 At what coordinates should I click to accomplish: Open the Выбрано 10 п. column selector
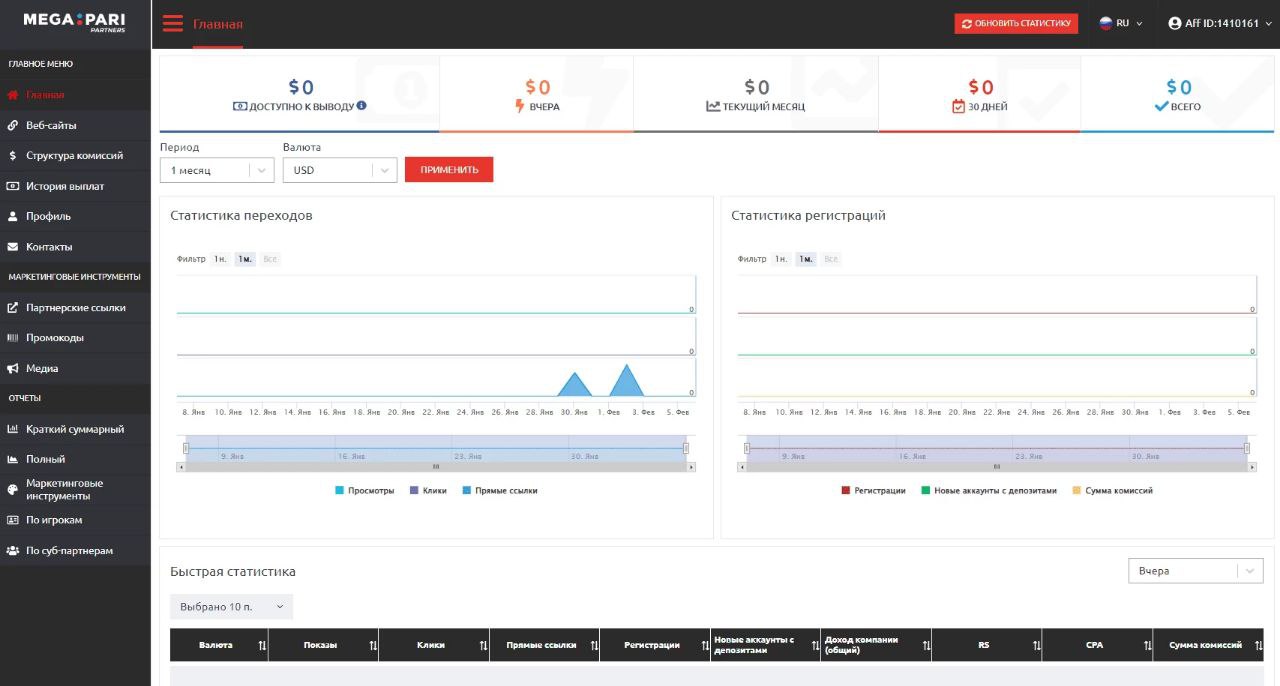(x=231, y=607)
